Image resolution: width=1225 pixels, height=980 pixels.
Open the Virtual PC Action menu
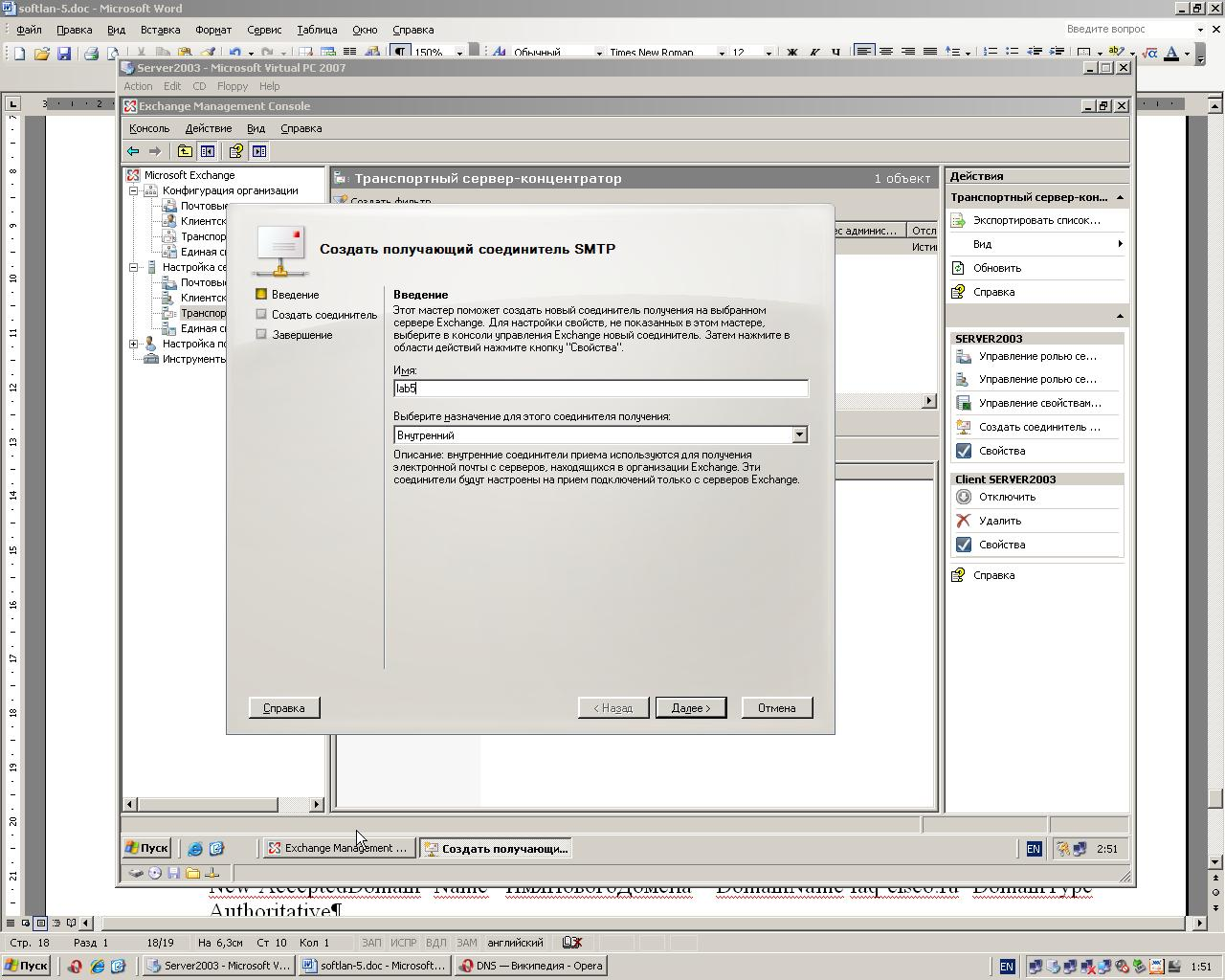click(138, 86)
